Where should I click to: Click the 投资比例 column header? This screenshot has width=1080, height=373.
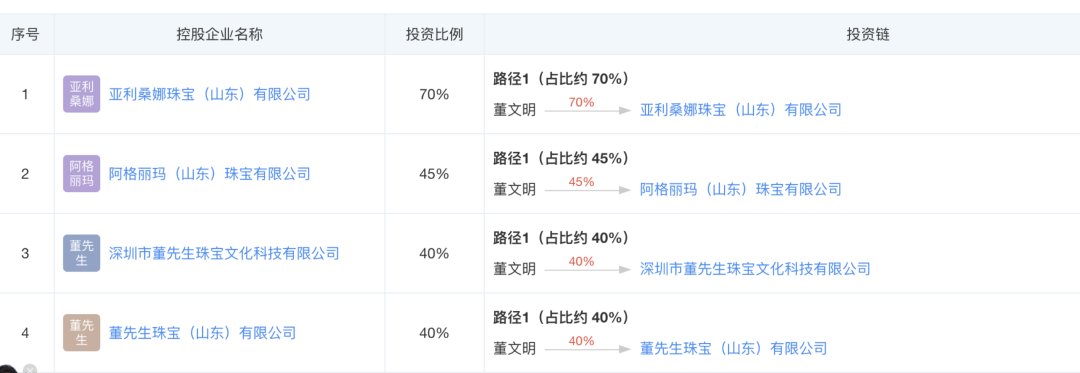434,34
